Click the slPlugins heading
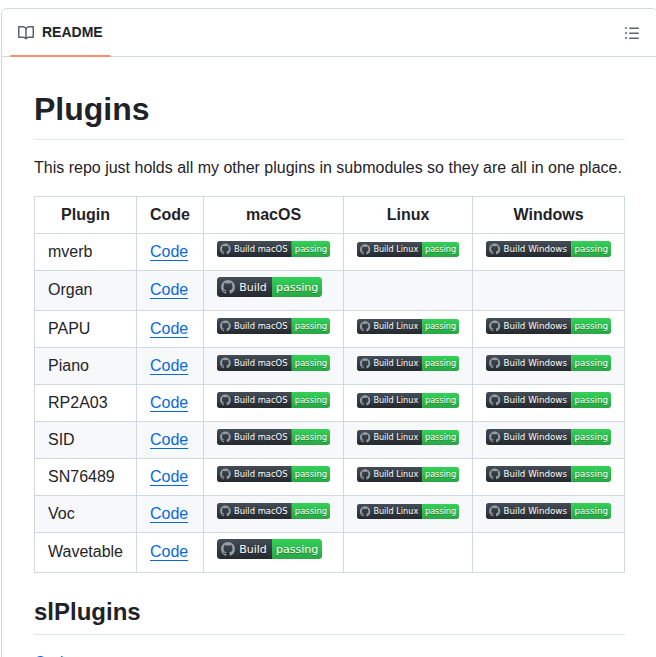656x657 pixels. (87, 612)
